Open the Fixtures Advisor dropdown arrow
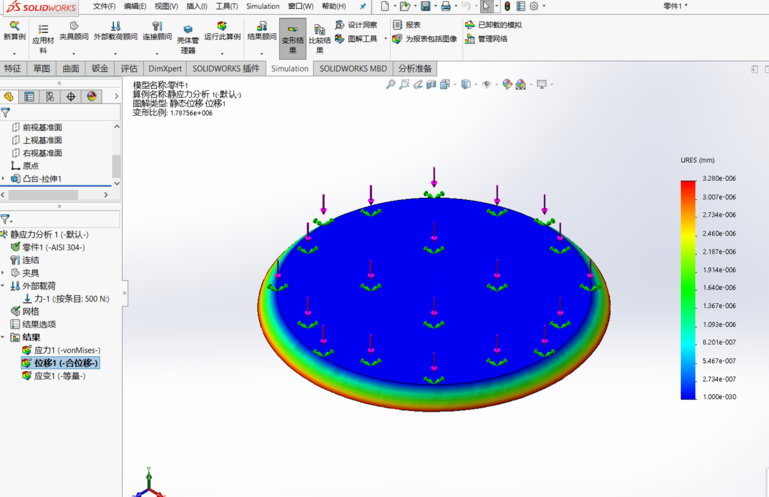 tap(74, 53)
